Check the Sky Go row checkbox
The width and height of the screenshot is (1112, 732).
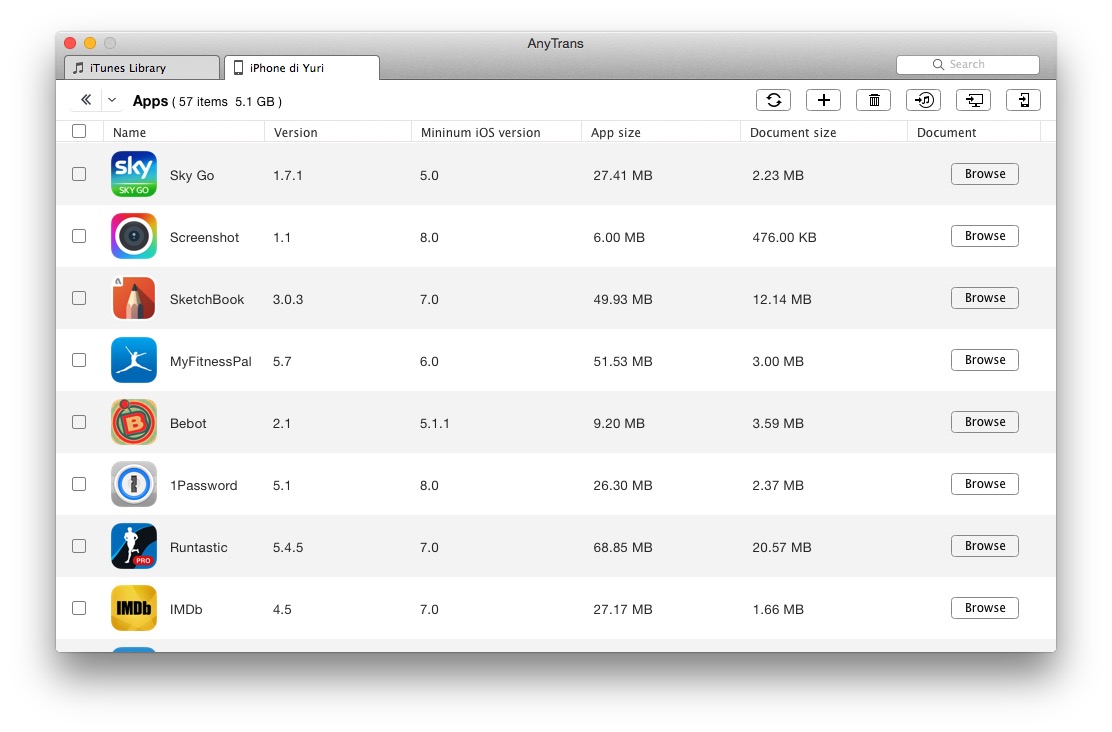pos(79,174)
